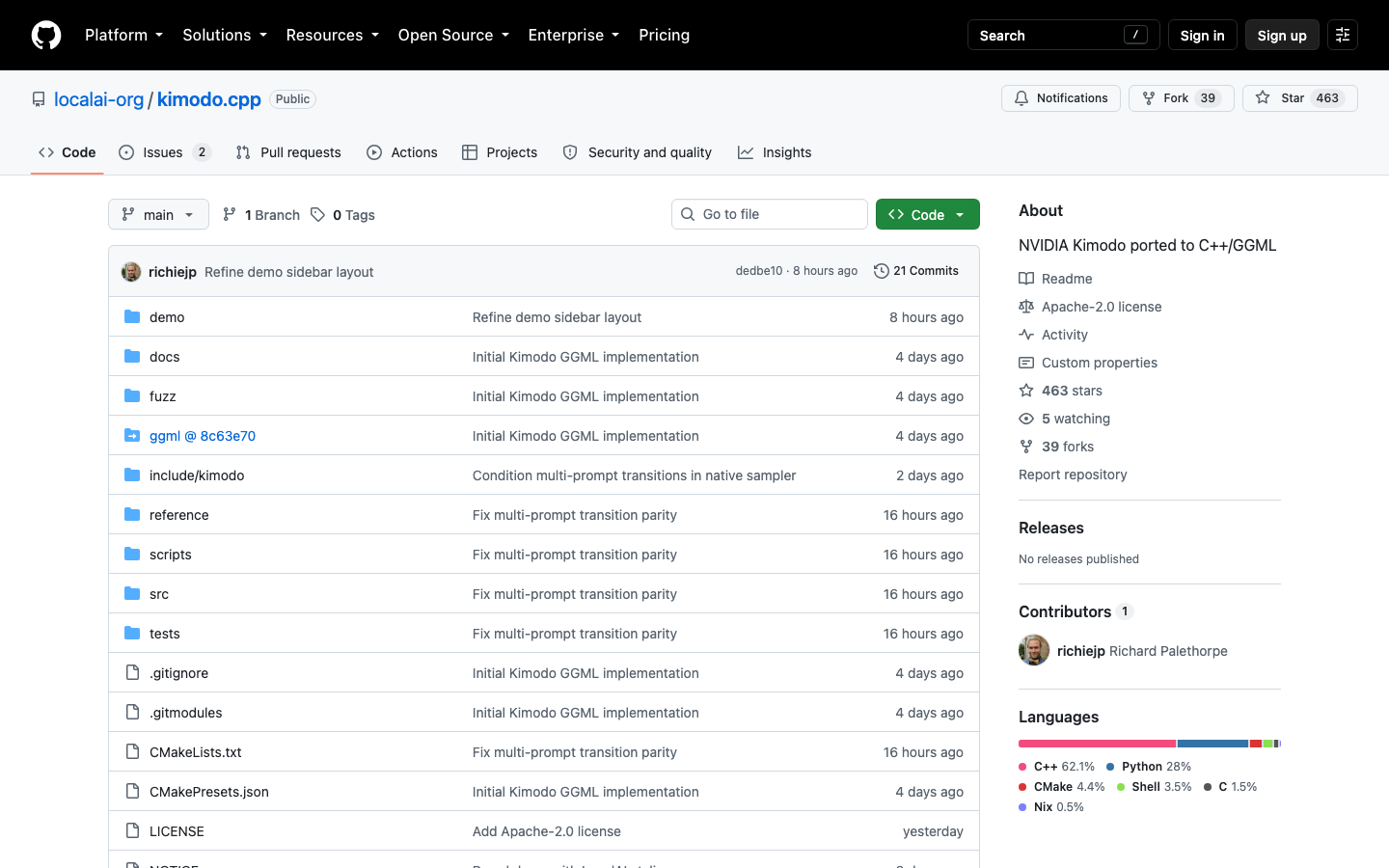Click the ggml submodule icon
1389x868 pixels.
(132, 435)
